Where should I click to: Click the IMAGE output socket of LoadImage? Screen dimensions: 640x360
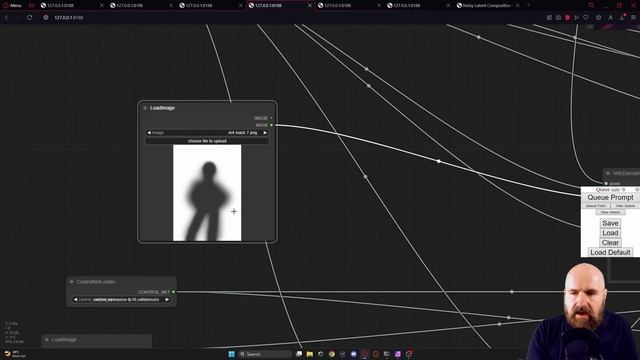[271, 118]
